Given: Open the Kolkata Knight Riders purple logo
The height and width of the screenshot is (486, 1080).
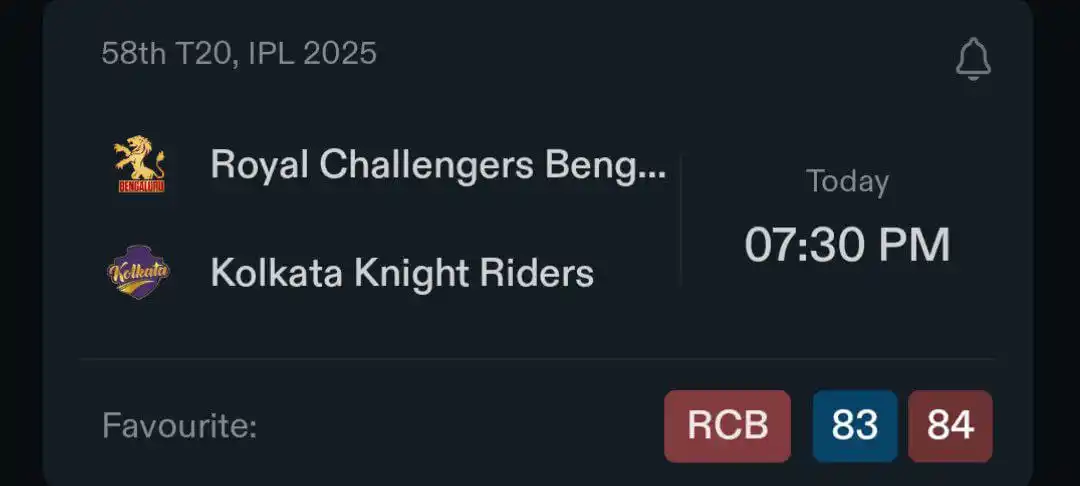Looking at the screenshot, I should click(139, 272).
